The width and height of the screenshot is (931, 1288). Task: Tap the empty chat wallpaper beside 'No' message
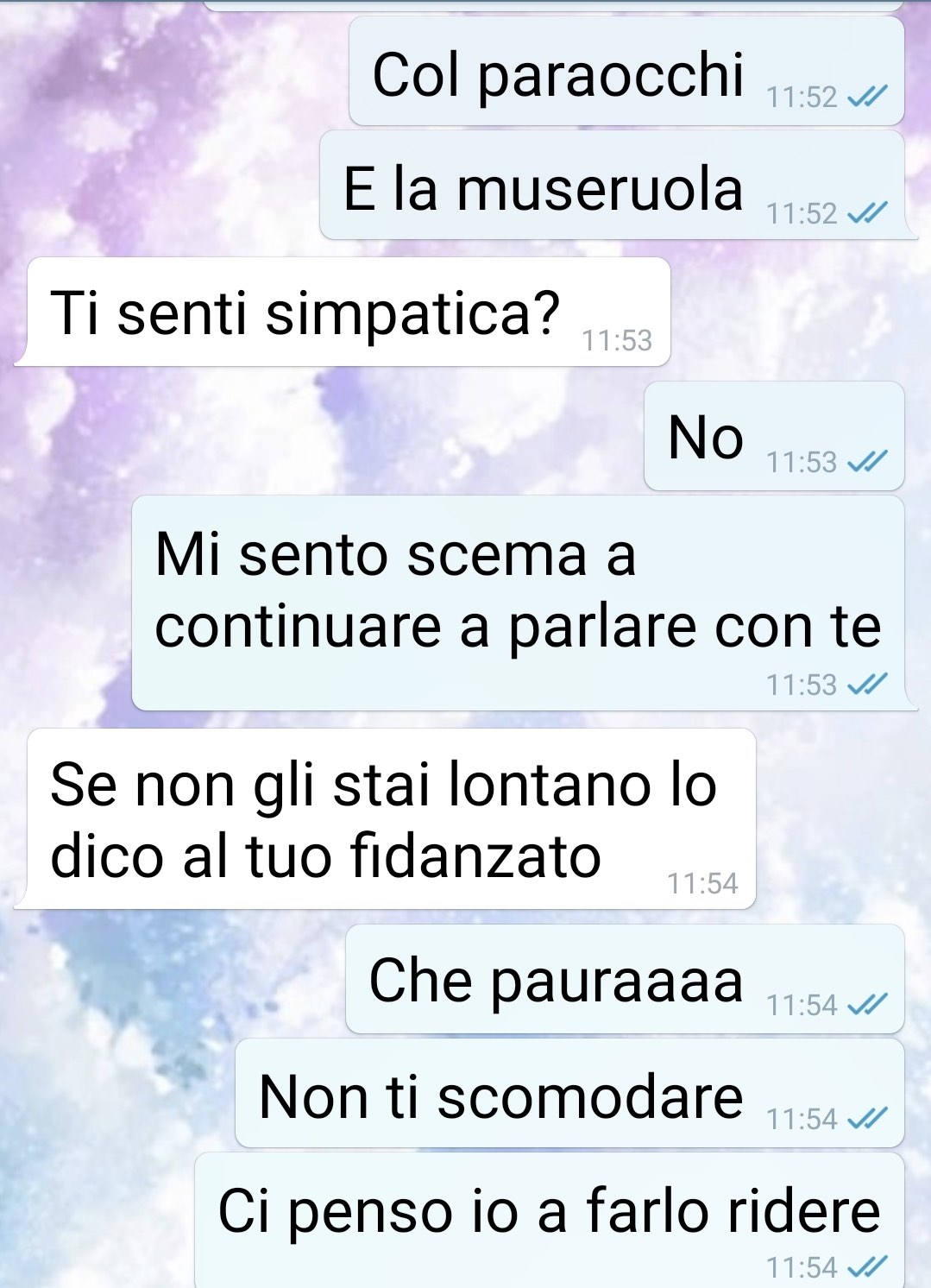328,436
